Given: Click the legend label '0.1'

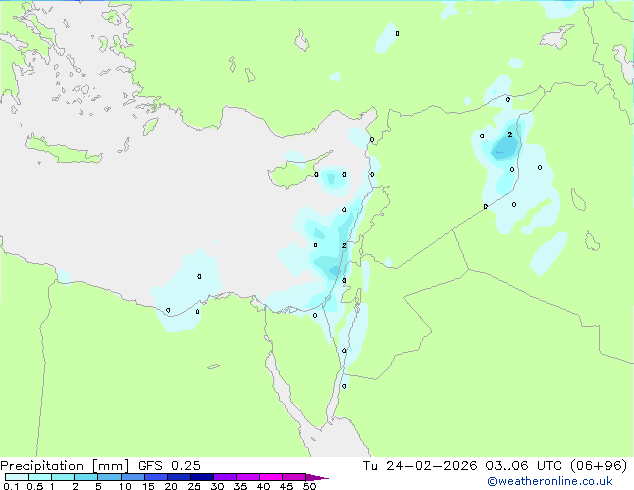Looking at the screenshot, I should pyautogui.click(x=11, y=486).
